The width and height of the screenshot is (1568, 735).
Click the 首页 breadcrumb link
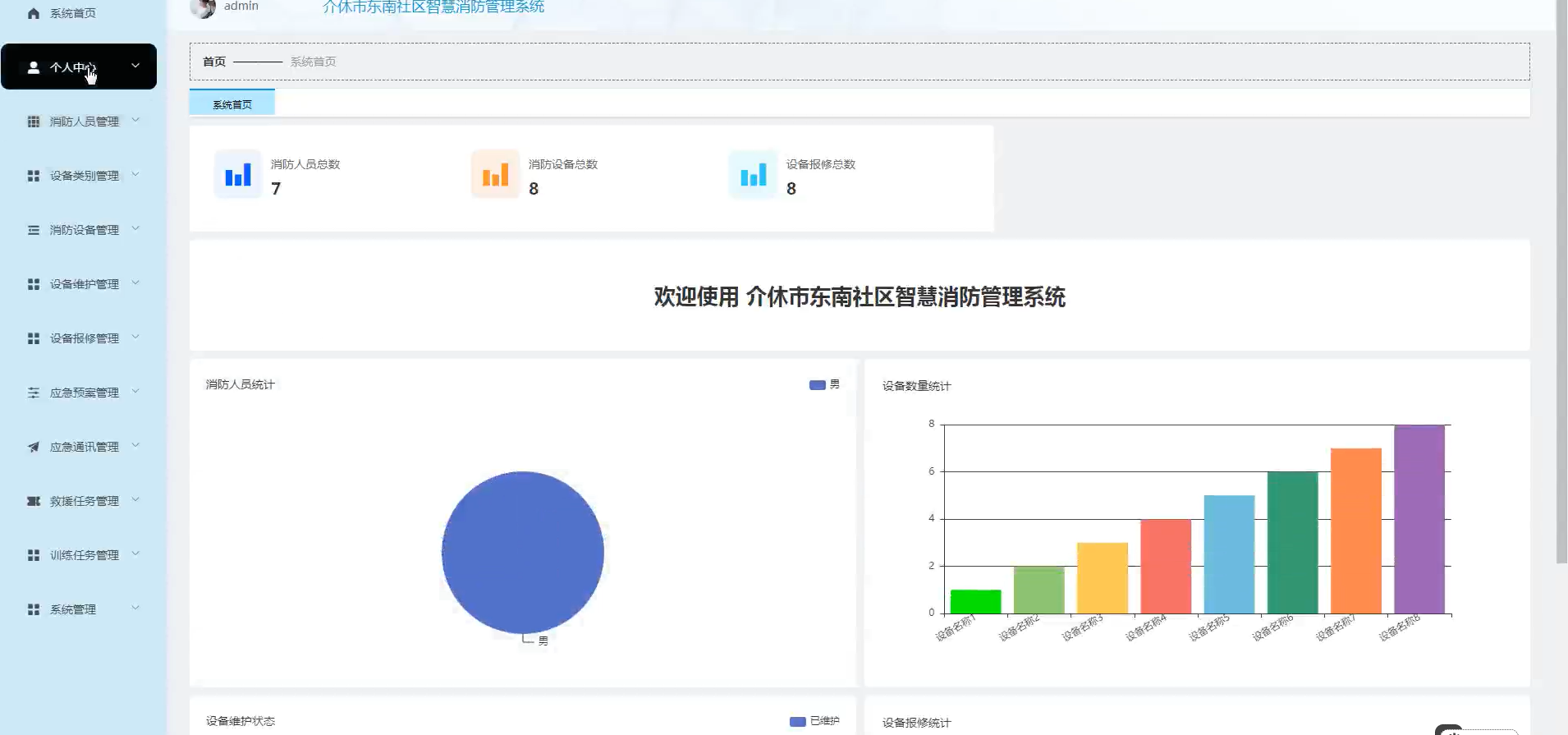[214, 62]
